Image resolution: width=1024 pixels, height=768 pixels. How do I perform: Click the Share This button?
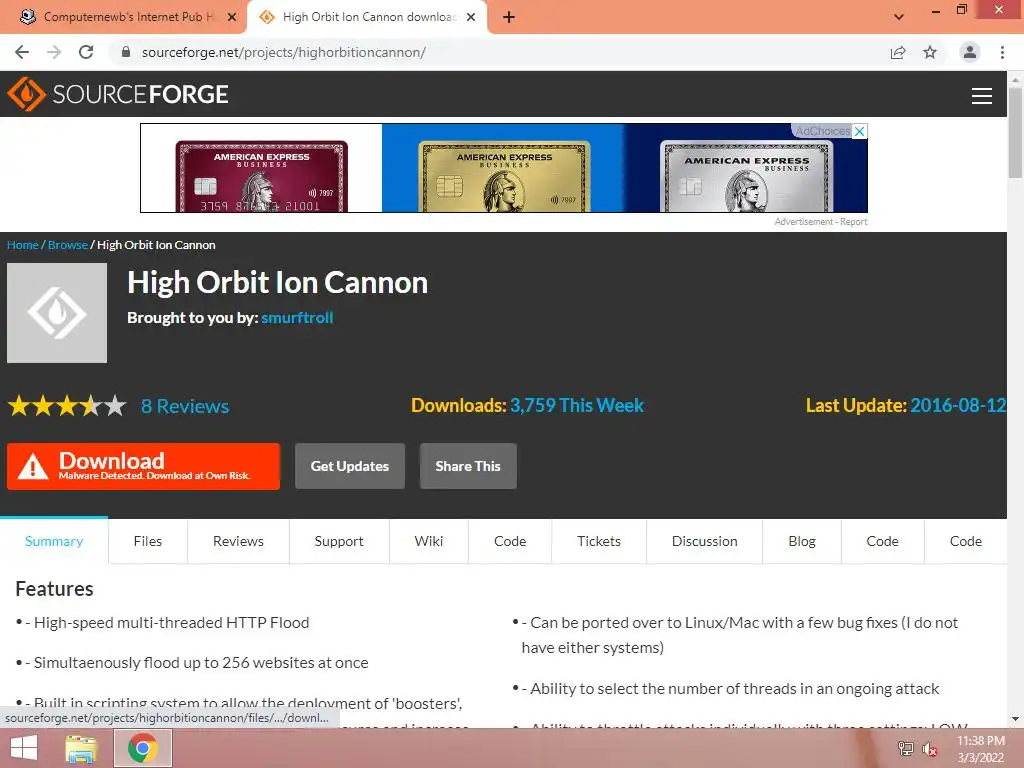[x=468, y=466]
